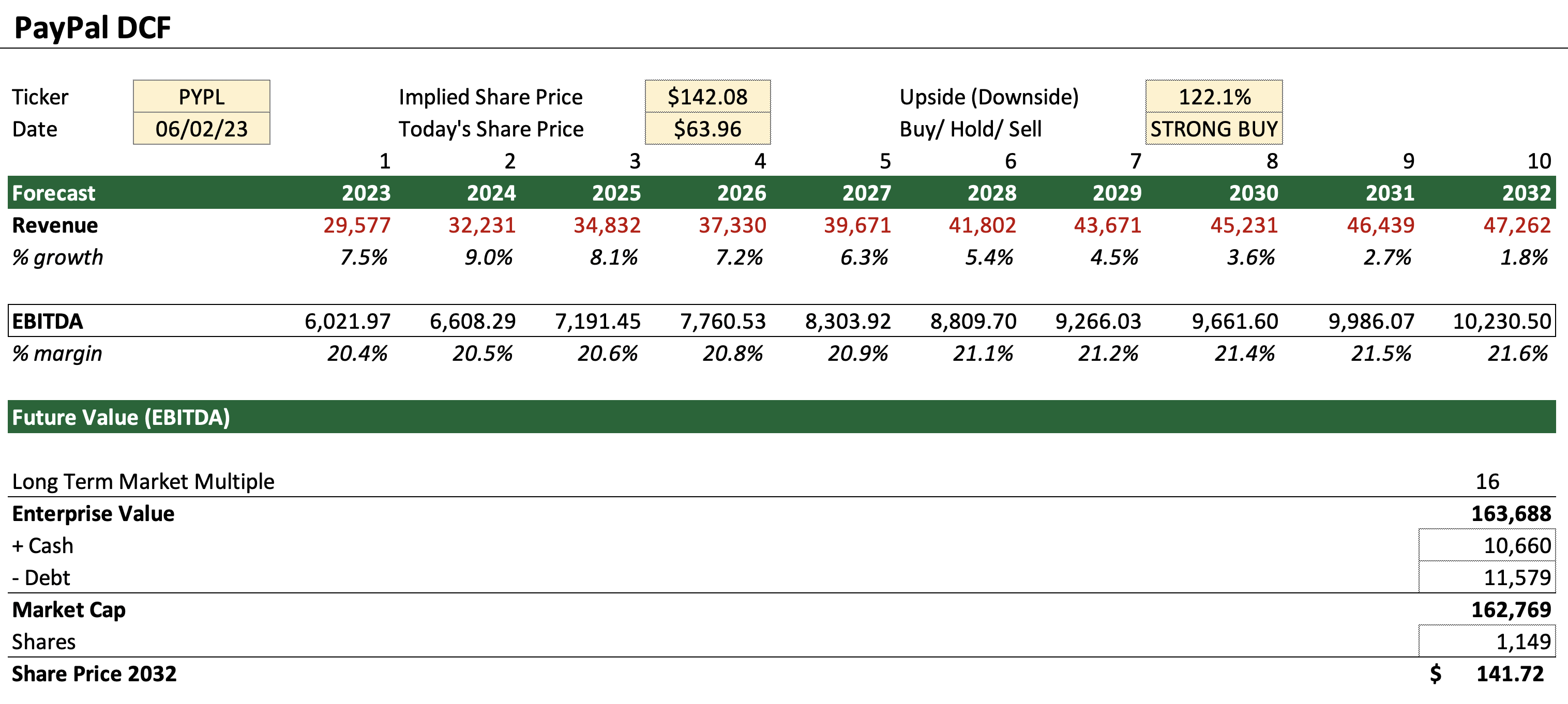Click the EBITDA row label
This screenshot has width=1568, height=704.
pyautogui.click(x=48, y=322)
